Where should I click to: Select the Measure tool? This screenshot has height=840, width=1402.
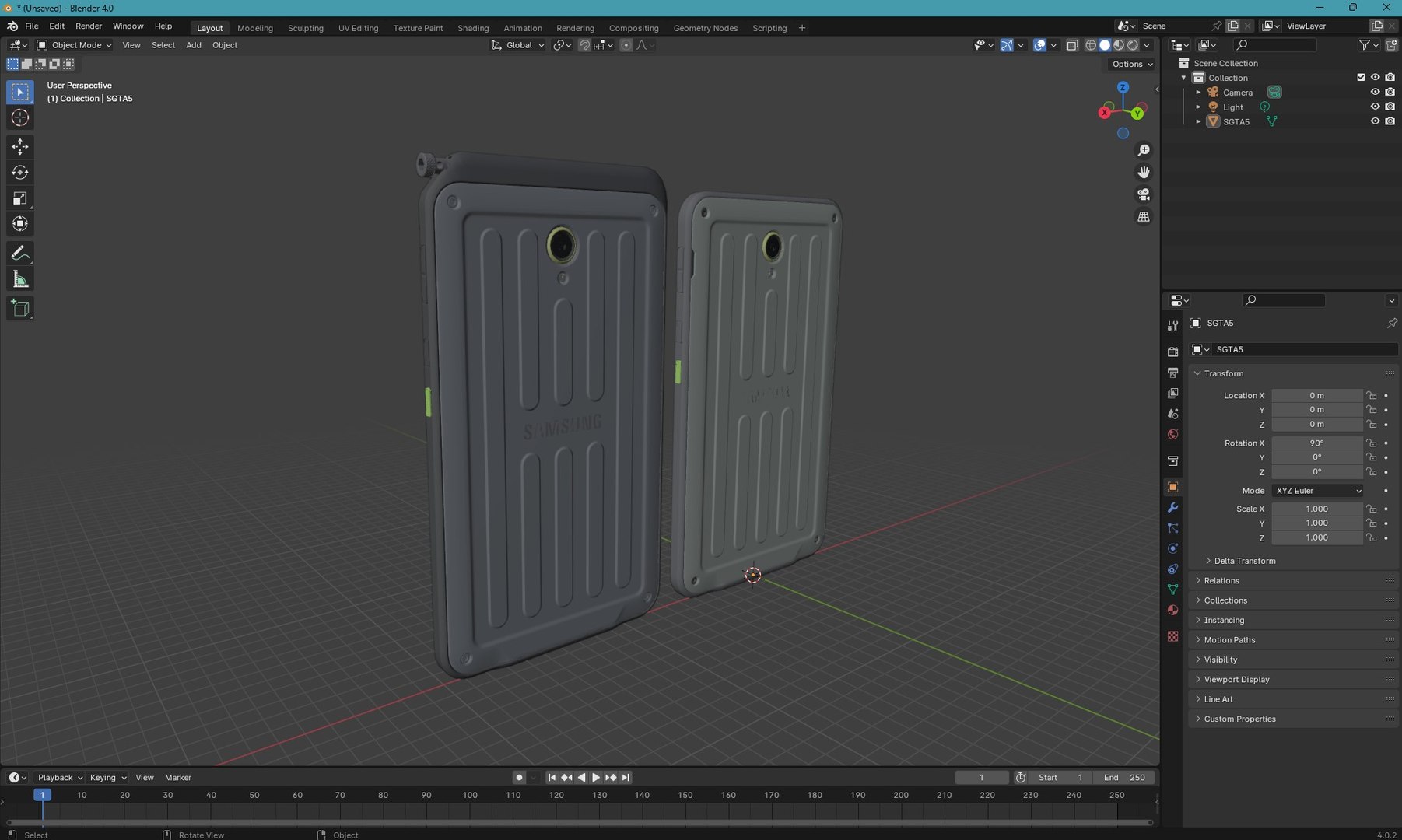[20, 279]
